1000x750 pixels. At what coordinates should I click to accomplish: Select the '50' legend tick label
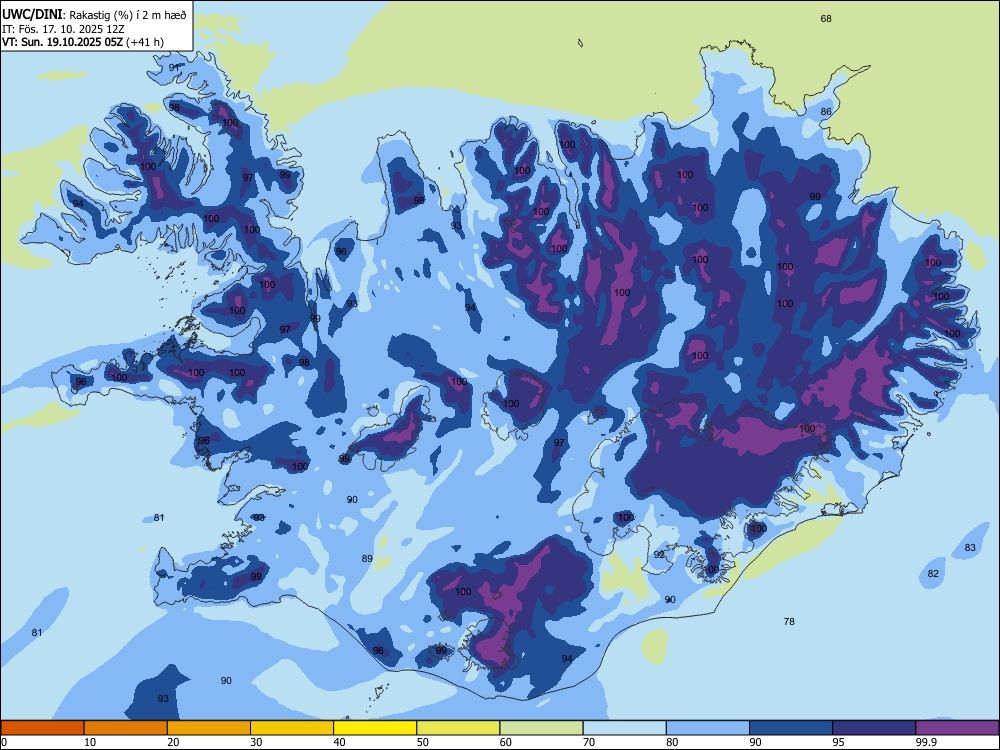422,742
